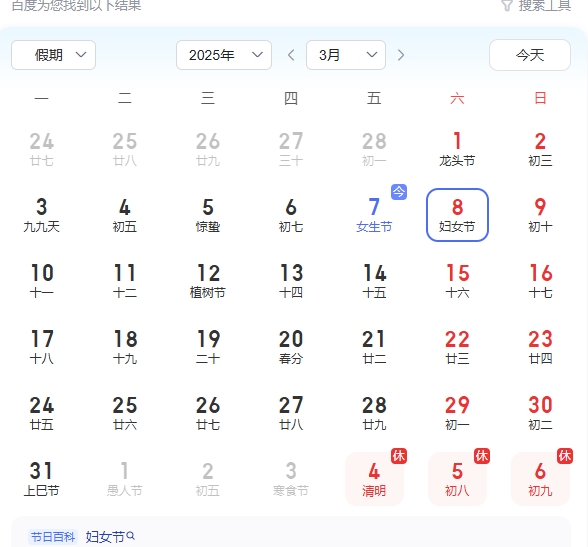
Task: Select February 24 廿七 greyed date
Action: (42, 149)
